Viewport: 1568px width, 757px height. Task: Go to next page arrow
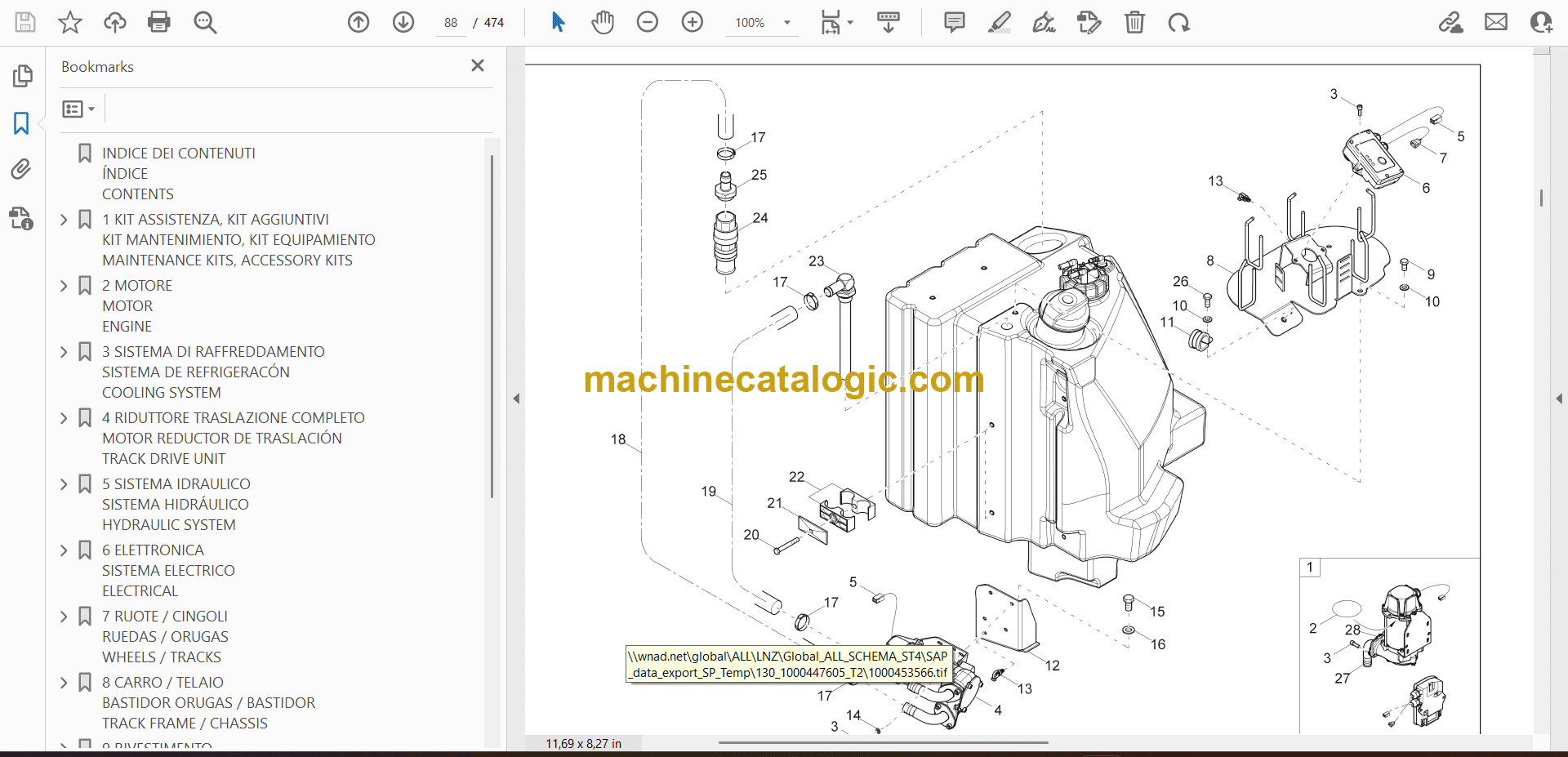(x=403, y=22)
